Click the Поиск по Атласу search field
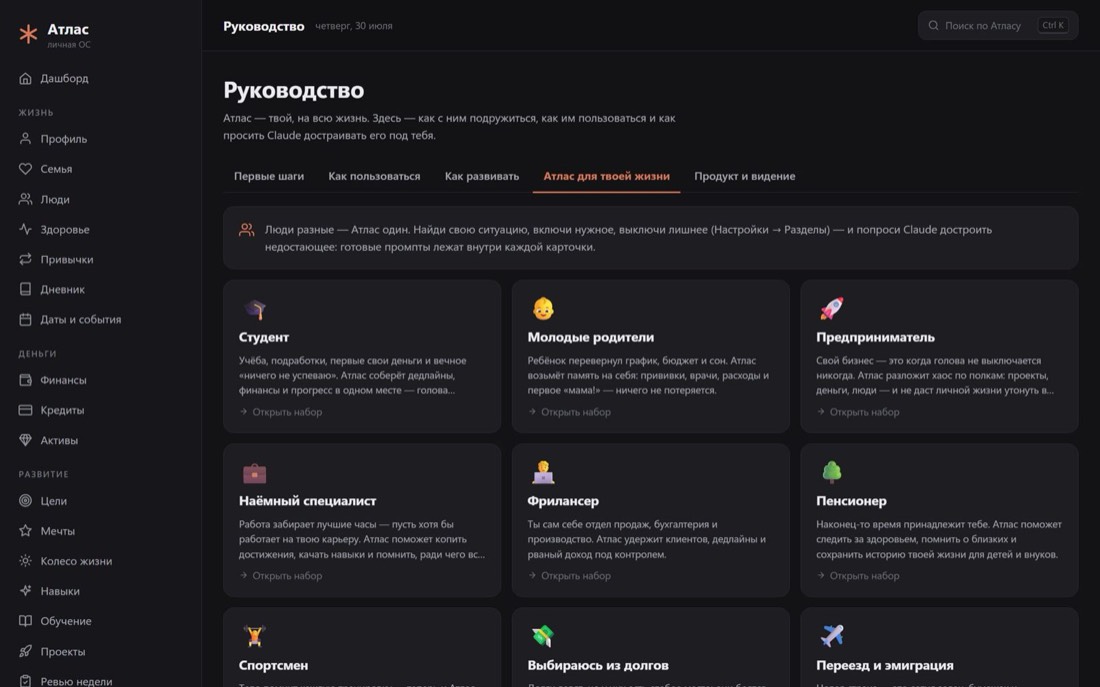Viewport: 1100px width, 687px height. pos(998,25)
